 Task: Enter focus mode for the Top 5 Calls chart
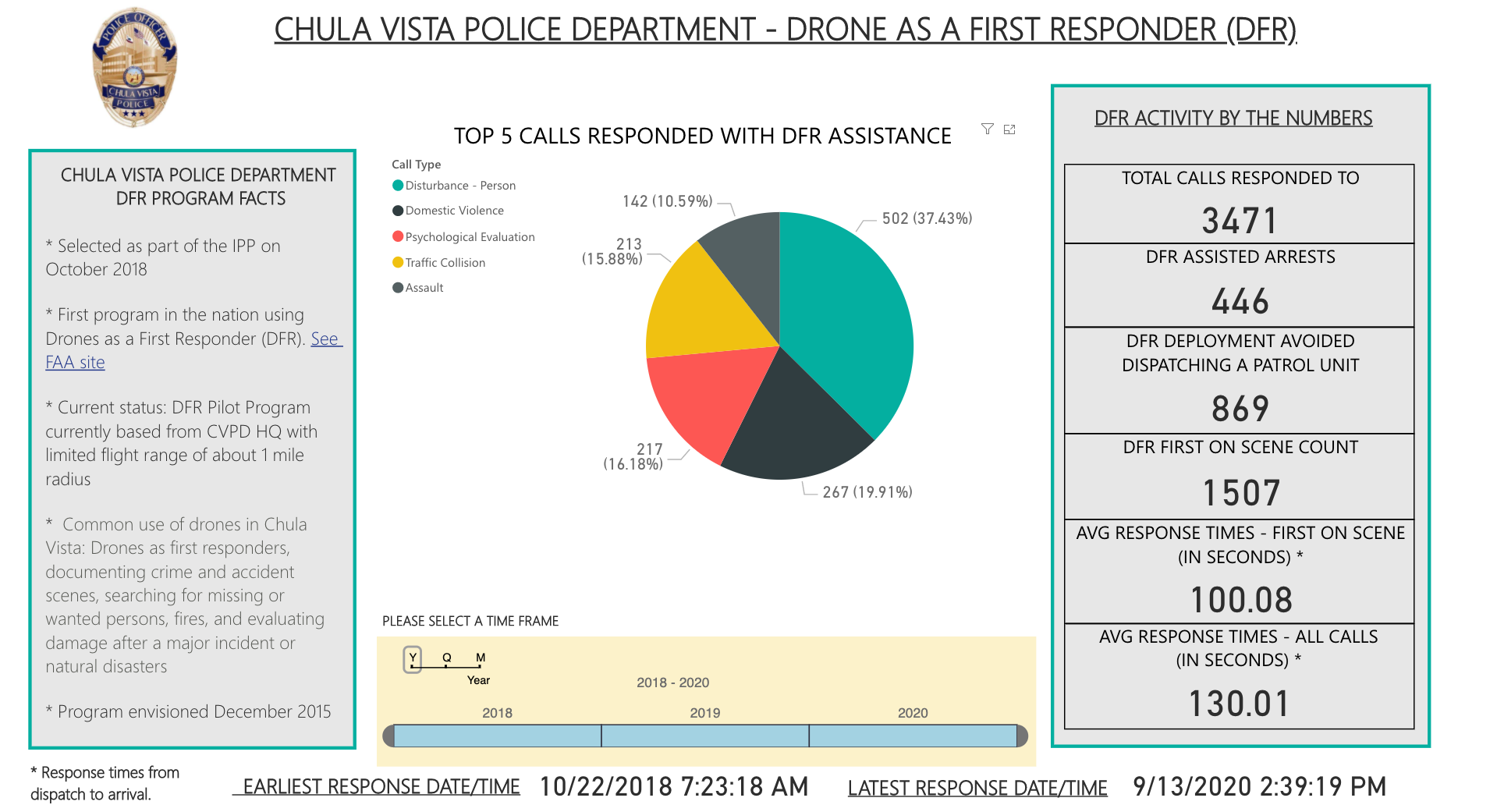[1009, 129]
